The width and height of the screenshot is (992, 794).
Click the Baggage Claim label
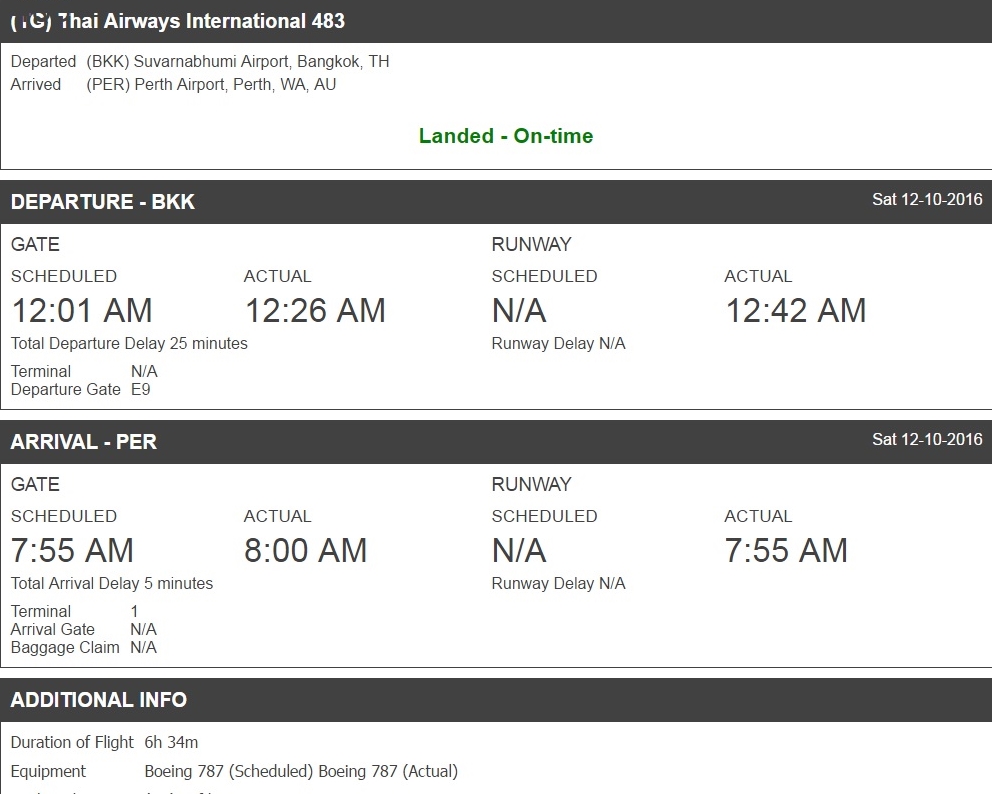point(65,647)
